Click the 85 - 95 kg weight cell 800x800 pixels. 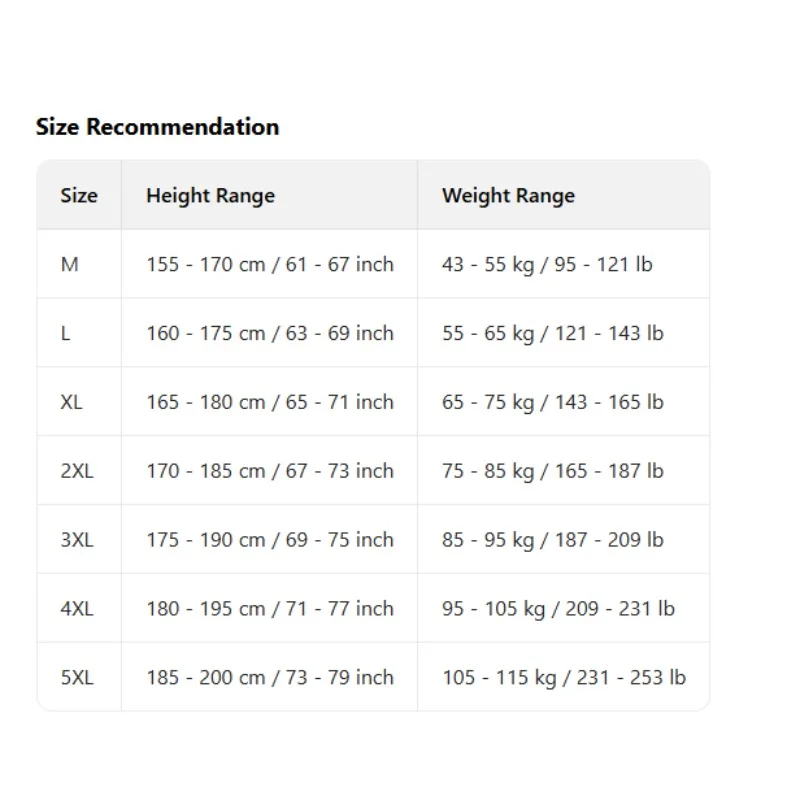pos(553,540)
